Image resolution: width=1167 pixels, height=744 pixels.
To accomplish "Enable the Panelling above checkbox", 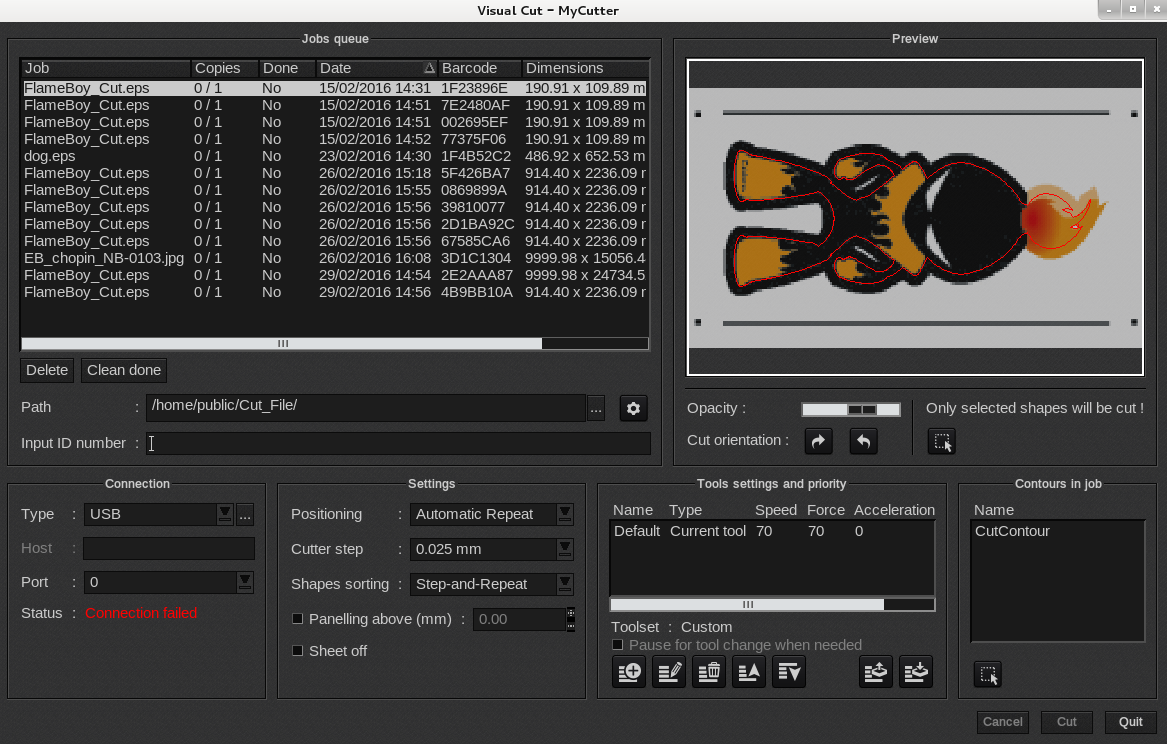I will point(297,619).
